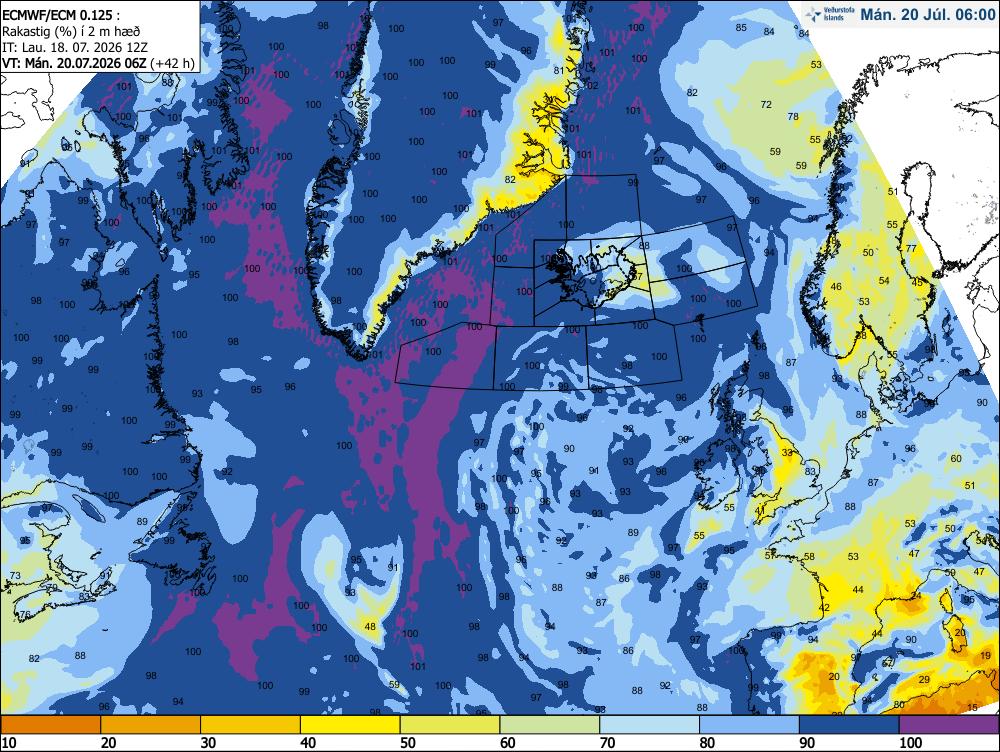
Task: Click the '78' value north of Norway
Action: 793,116
